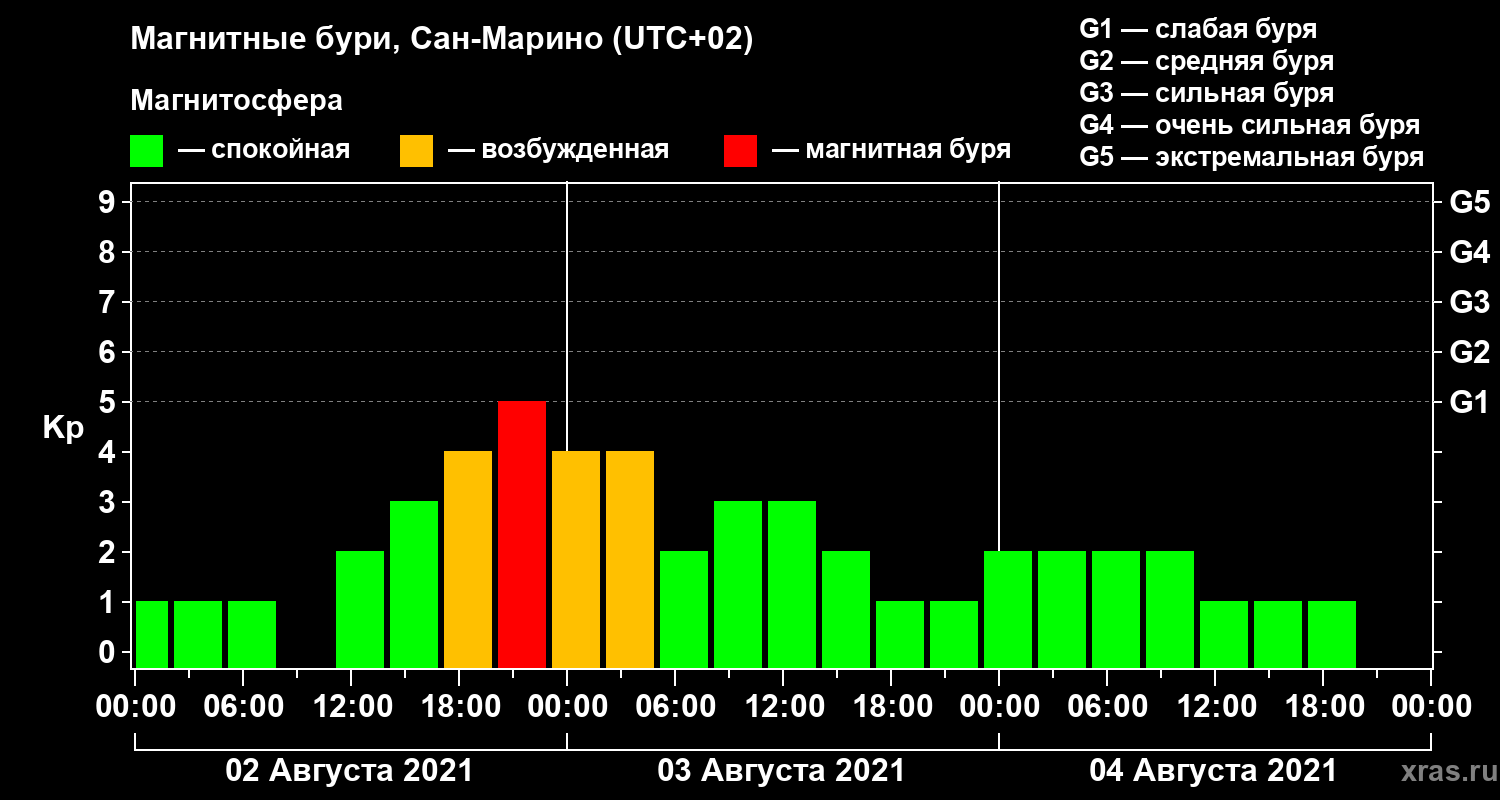
Task: Select the orange bar starting 00:00 on 03 Августа
Action: pos(576,559)
